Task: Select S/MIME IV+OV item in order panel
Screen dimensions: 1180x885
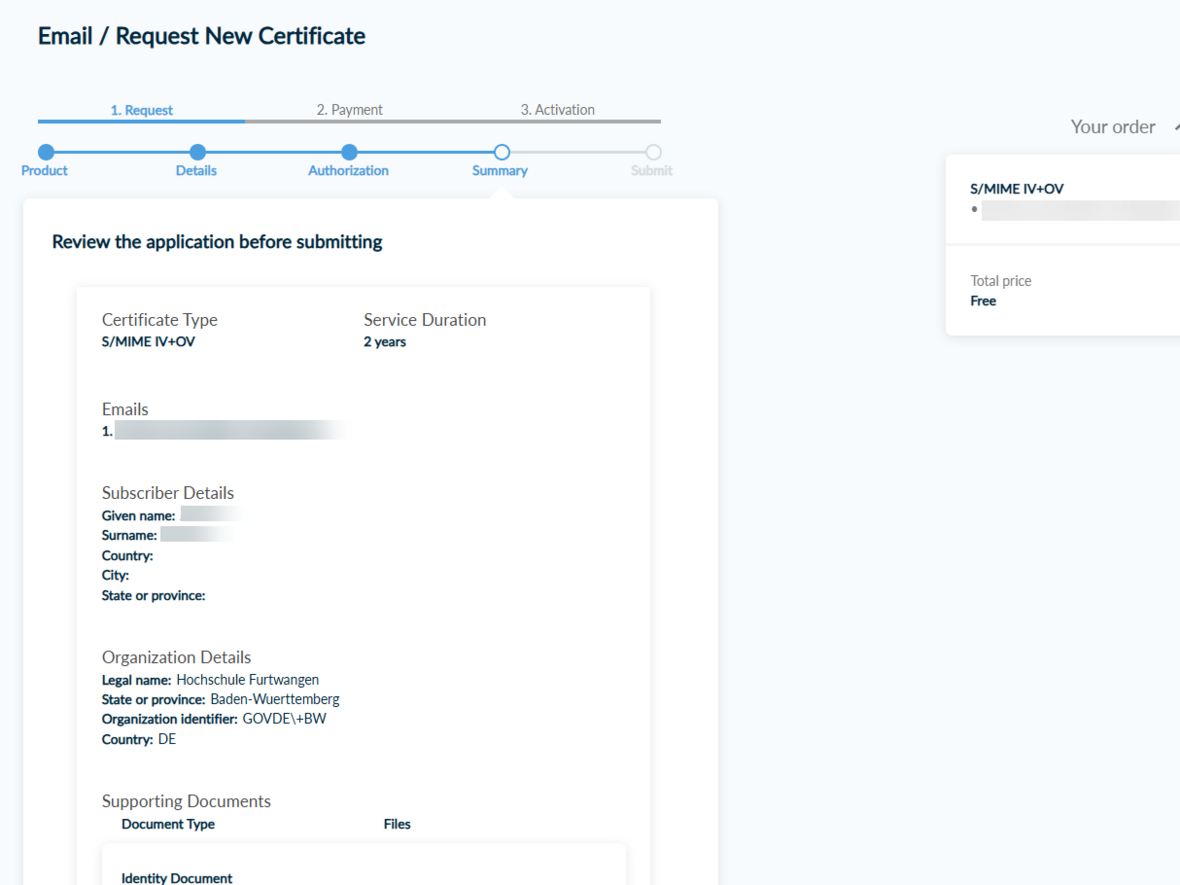Action: pyautogui.click(x=1017, y=189)
